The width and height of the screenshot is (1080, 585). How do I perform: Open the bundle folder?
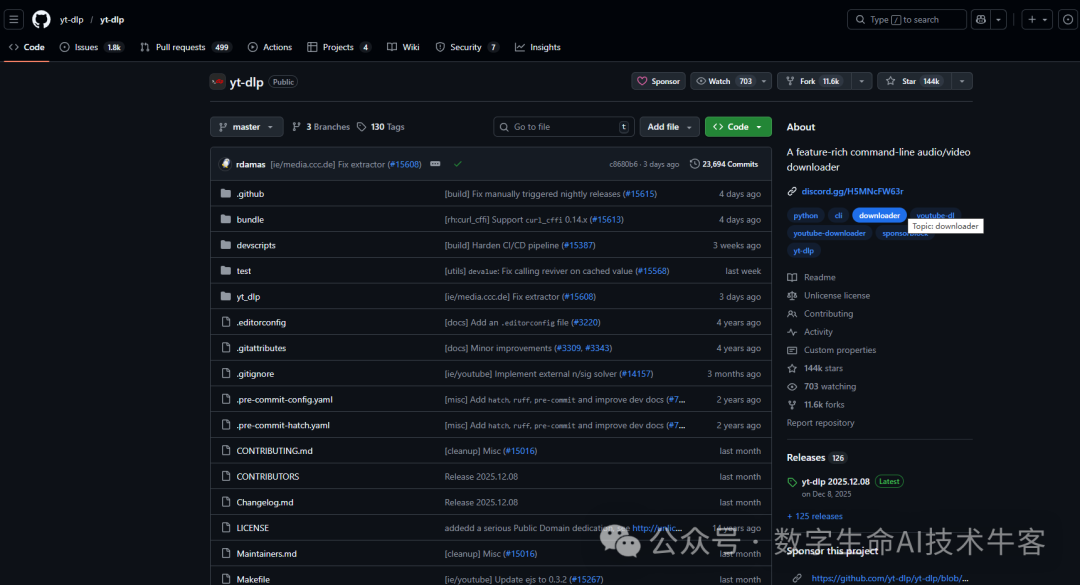tap(250, 219)
